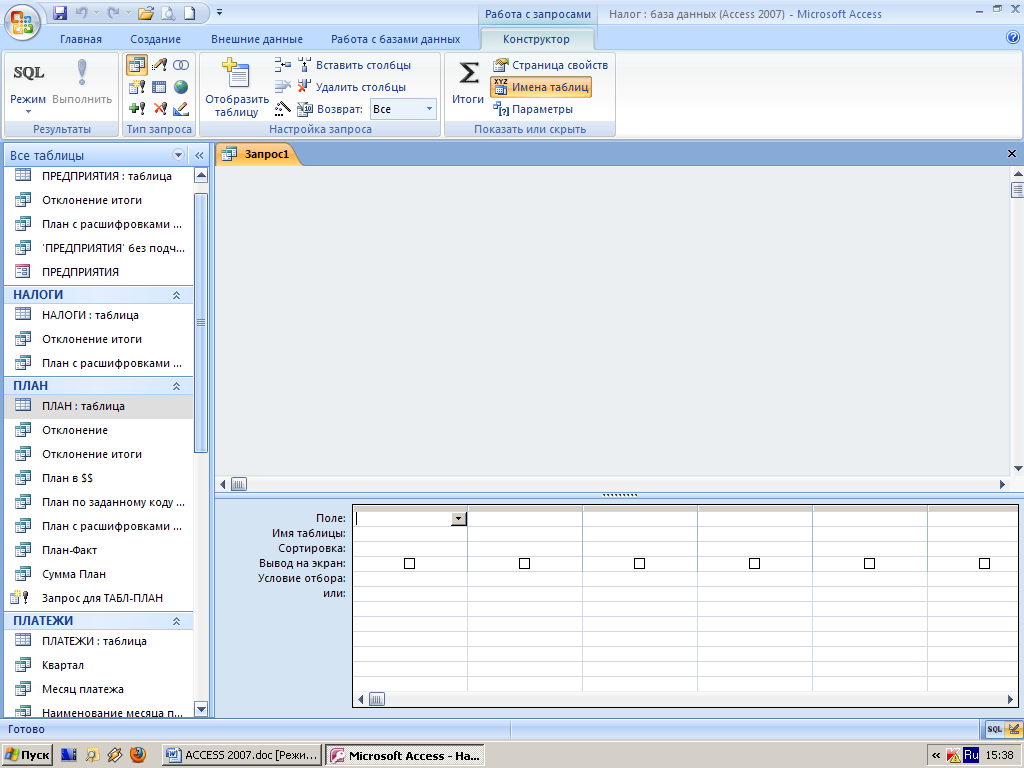Open the Все таблицы navigation pane dropdown
Screen dimensions: 1024x768
click(x=178, y=155)
